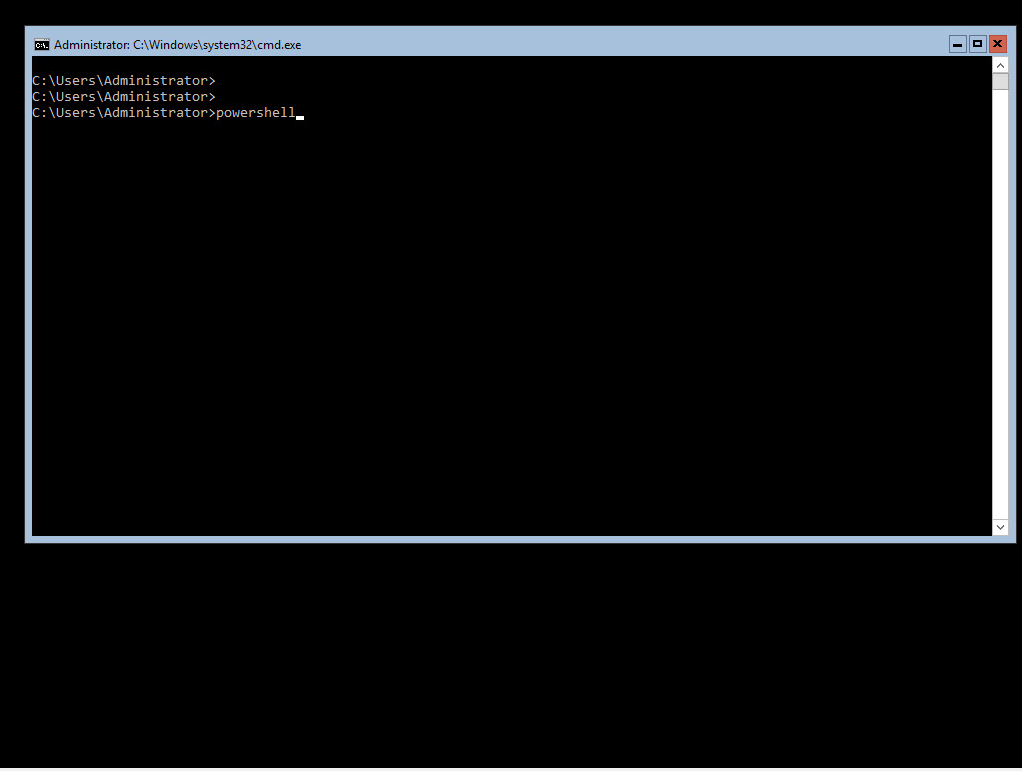Click the first 'C:\Users\Administrator>' prompt line

124,80
